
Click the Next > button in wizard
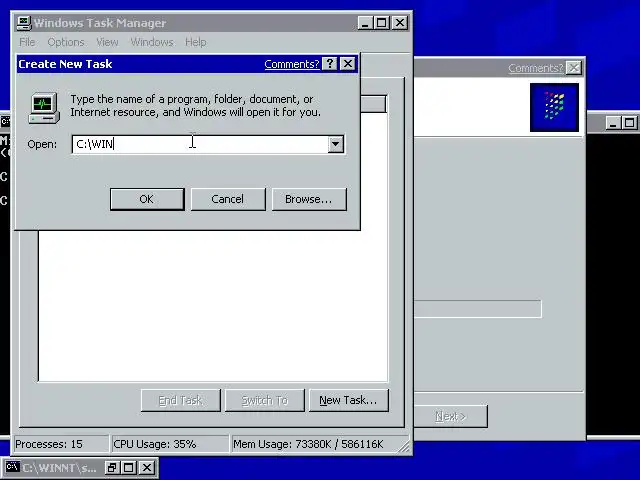click(x=451, y=416)
